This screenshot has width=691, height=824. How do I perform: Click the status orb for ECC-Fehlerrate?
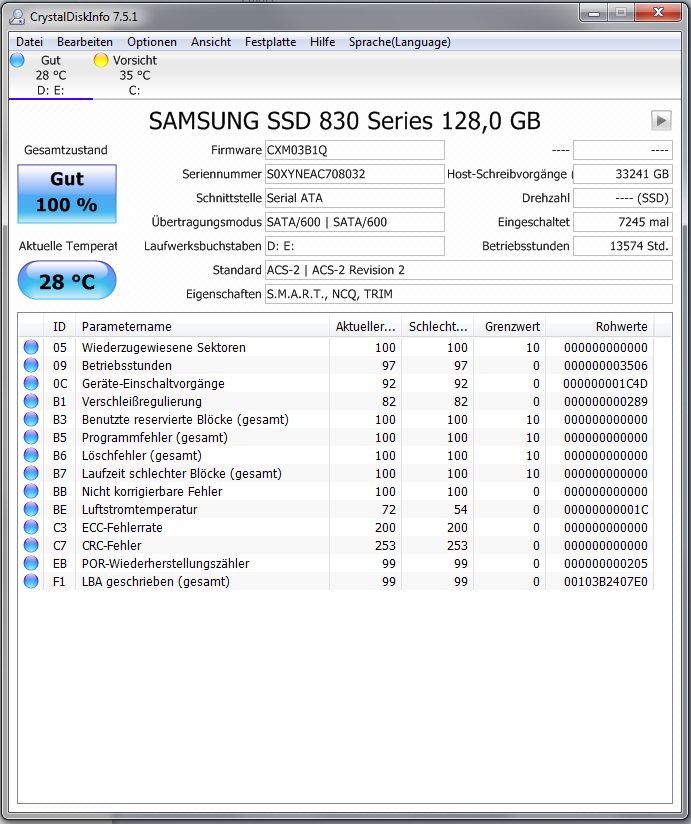coord(31,527)
